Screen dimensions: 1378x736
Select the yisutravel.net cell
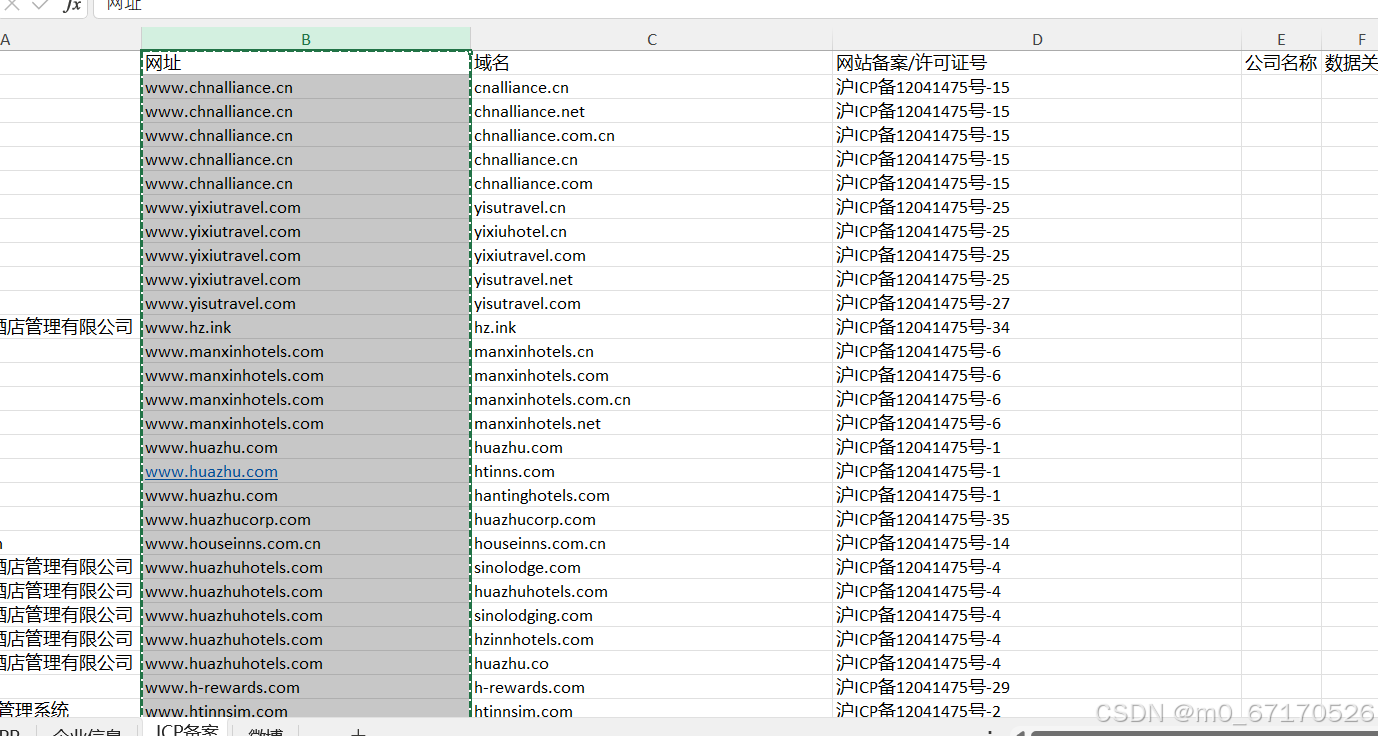(652, 279)
